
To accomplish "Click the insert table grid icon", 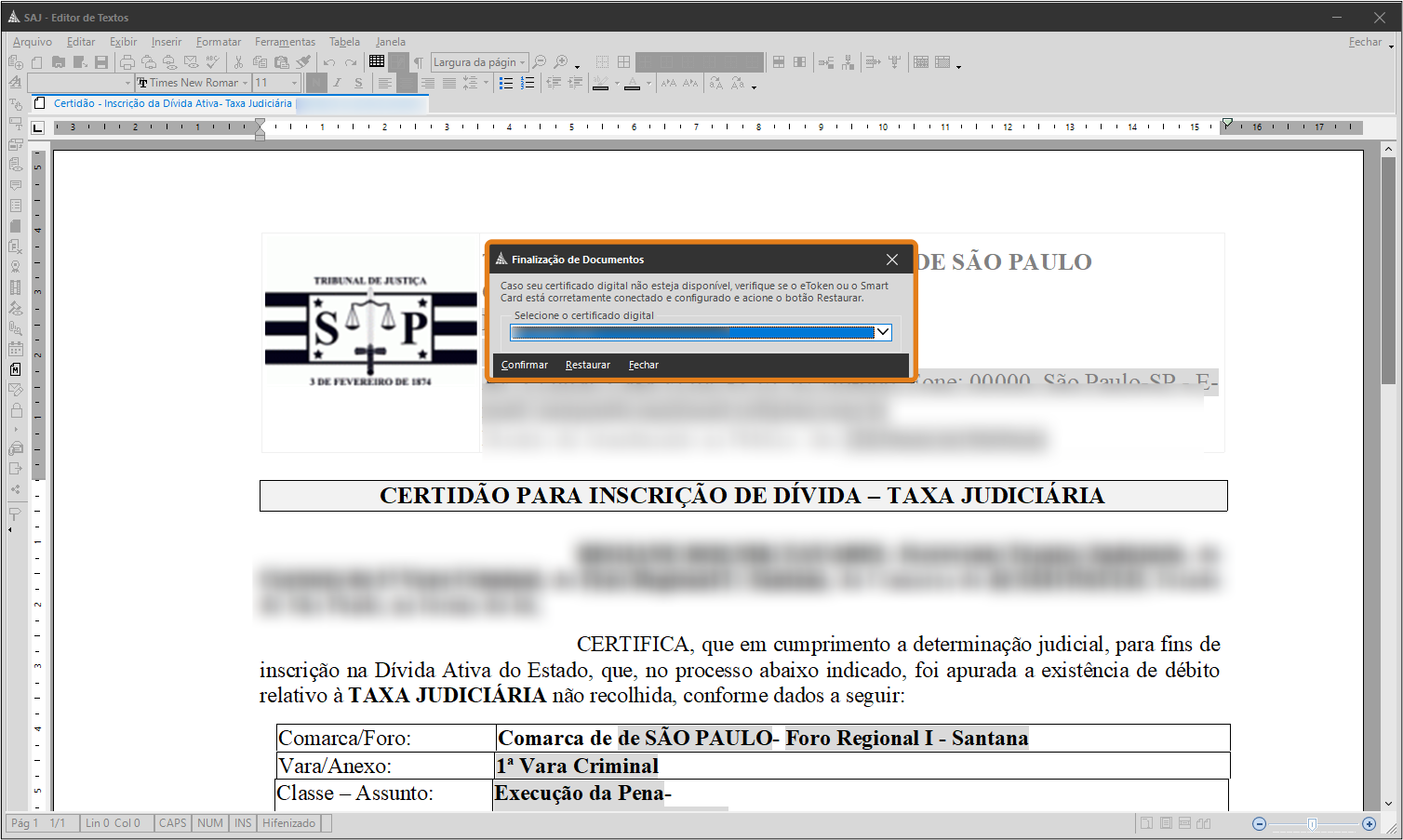I will point(377,61).
